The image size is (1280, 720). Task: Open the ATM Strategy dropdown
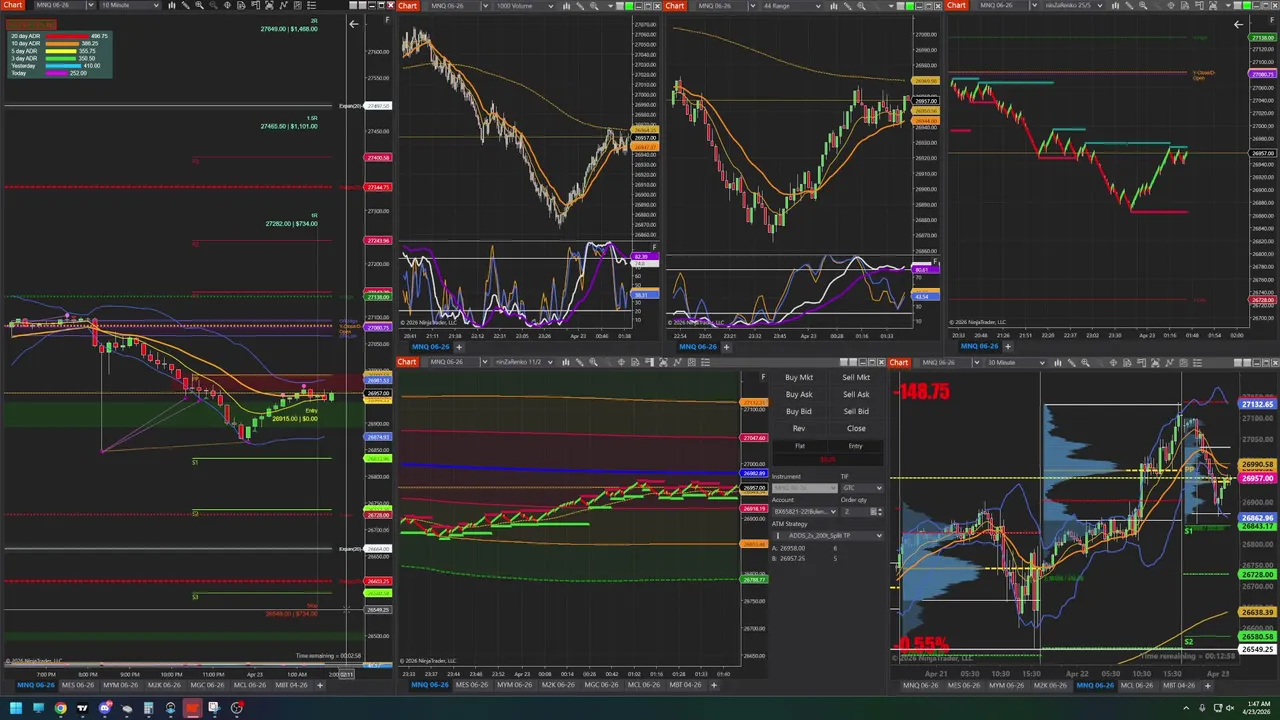click(x=828, y=536)
